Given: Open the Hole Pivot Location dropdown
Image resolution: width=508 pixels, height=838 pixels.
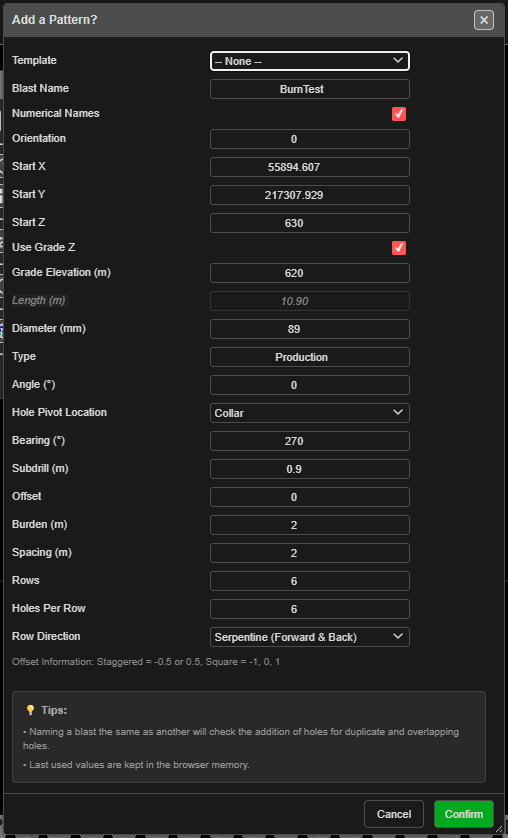Looking at the screenshot, I should point(310,413).
